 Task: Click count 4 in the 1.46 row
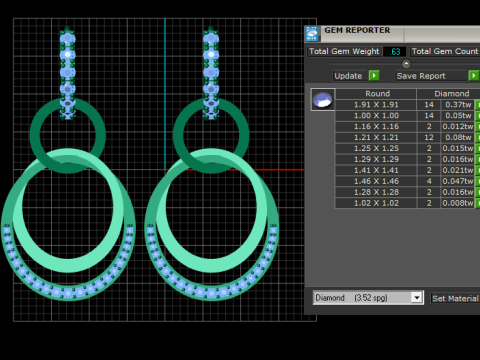click(x=429, y=181)
